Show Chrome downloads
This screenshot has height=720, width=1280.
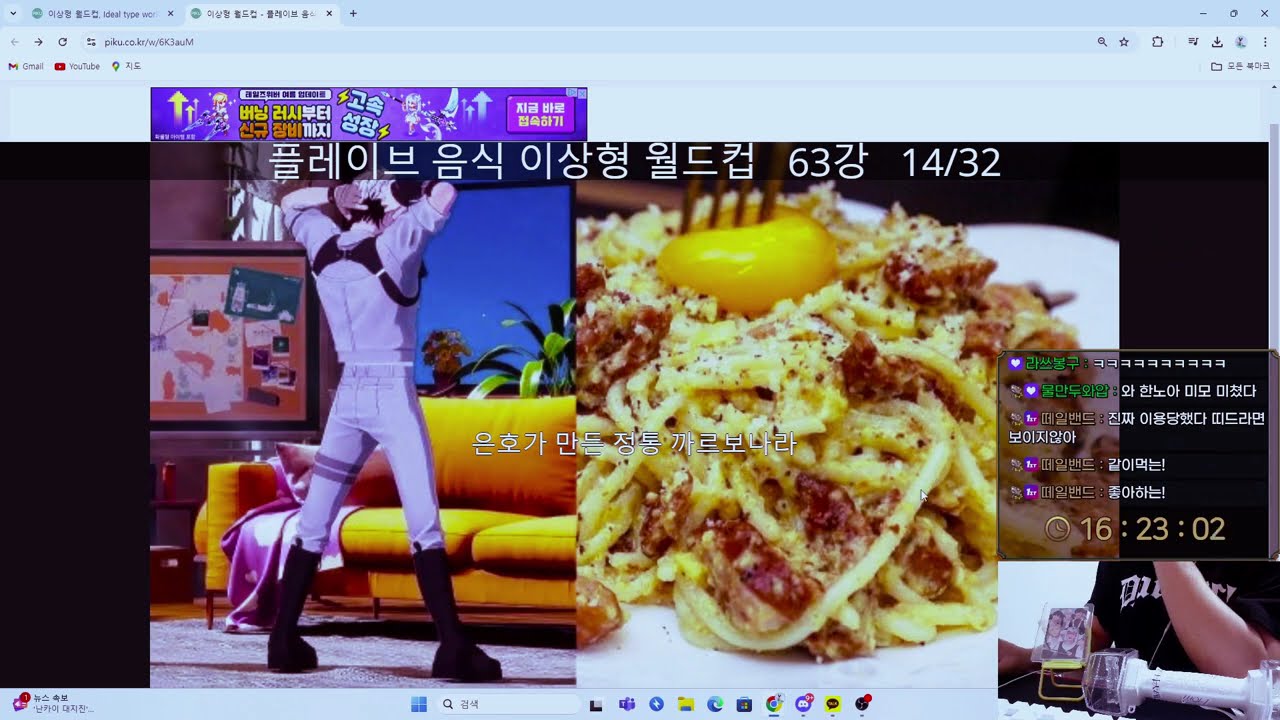1217,42
